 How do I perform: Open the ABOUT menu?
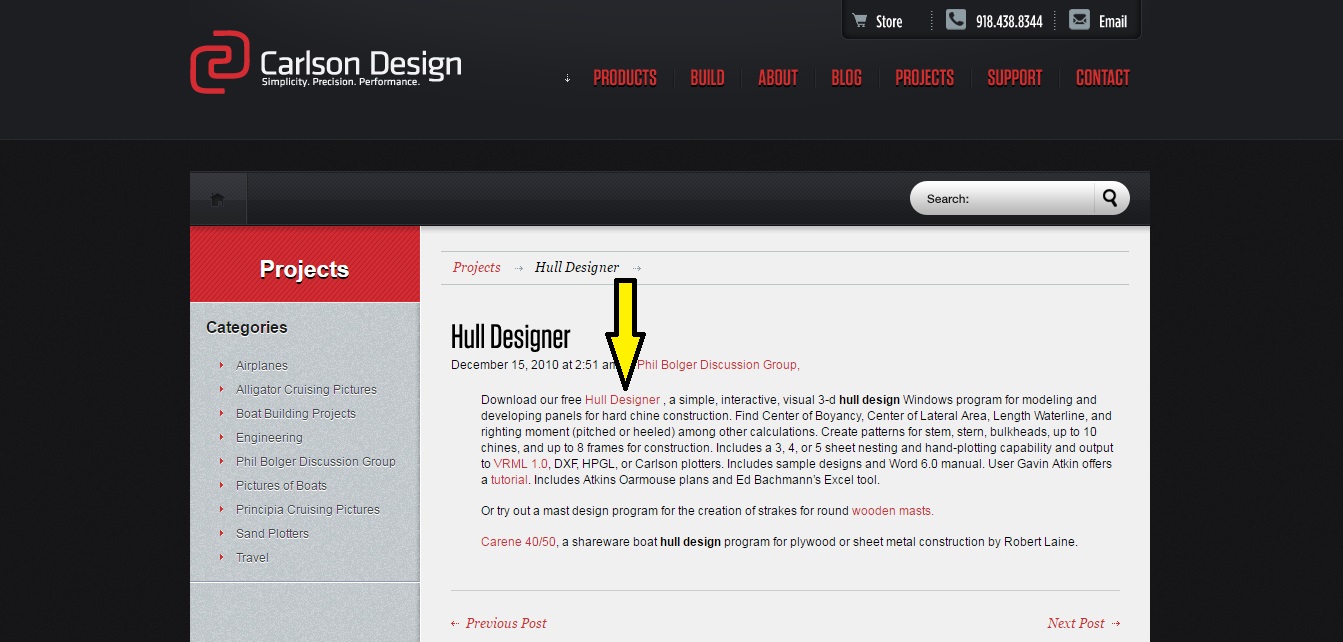(778, 78)
